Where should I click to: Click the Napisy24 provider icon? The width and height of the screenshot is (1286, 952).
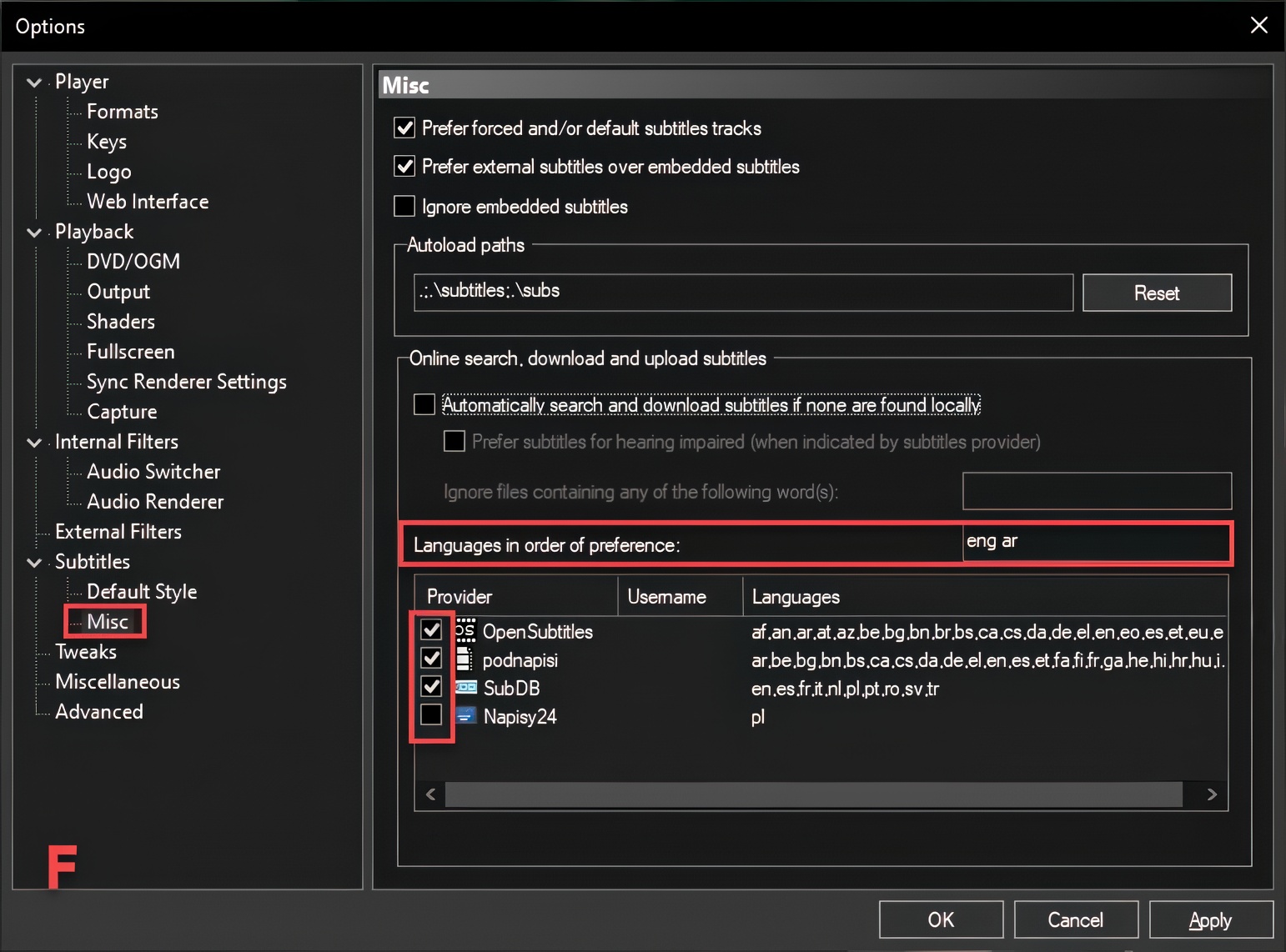point(465,716)
